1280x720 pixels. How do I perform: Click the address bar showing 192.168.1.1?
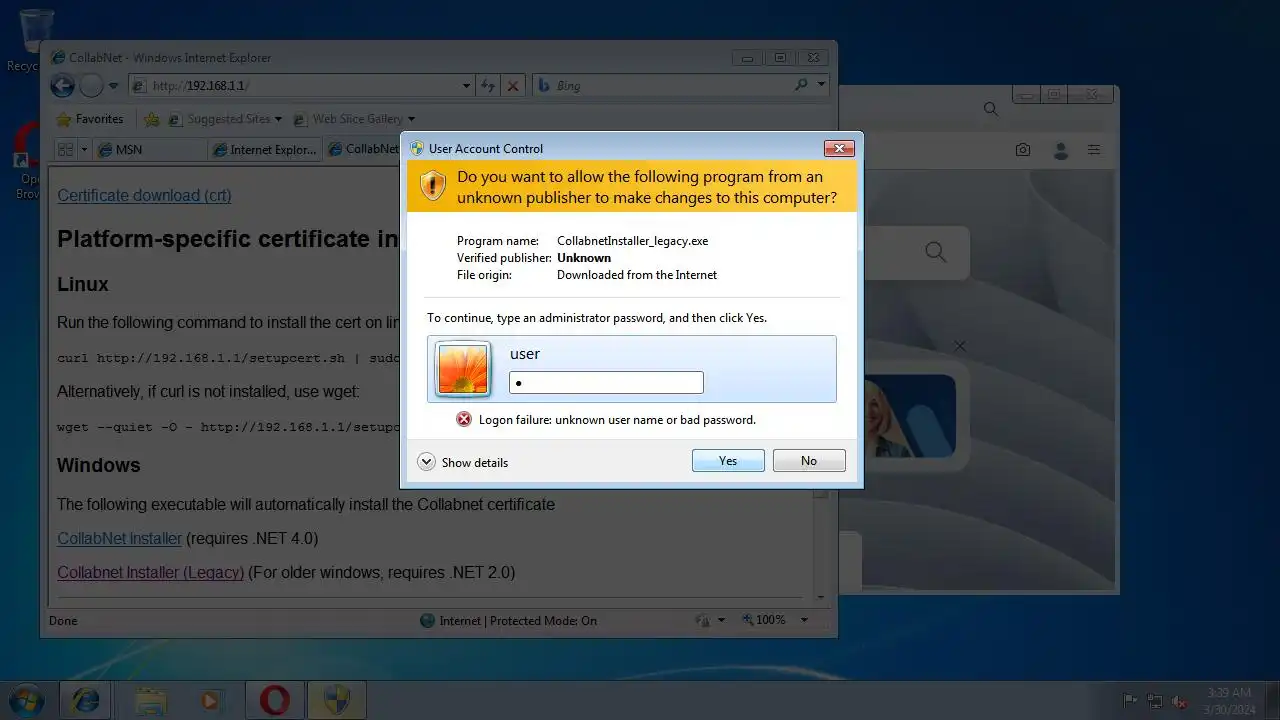(x=303, y=86)
